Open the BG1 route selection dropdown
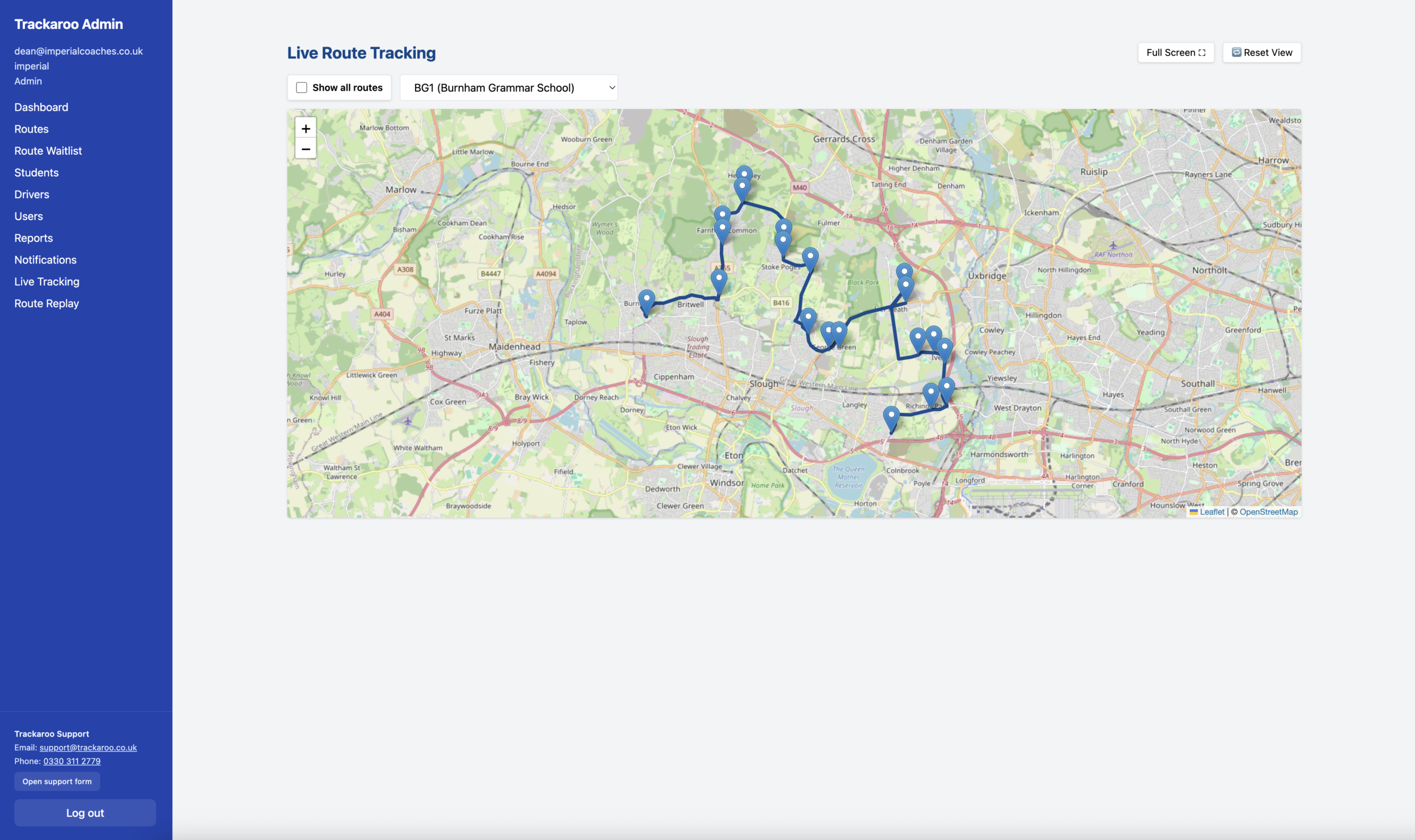The height and width of the screenshot is (840, 1415). tap(509, 88)
